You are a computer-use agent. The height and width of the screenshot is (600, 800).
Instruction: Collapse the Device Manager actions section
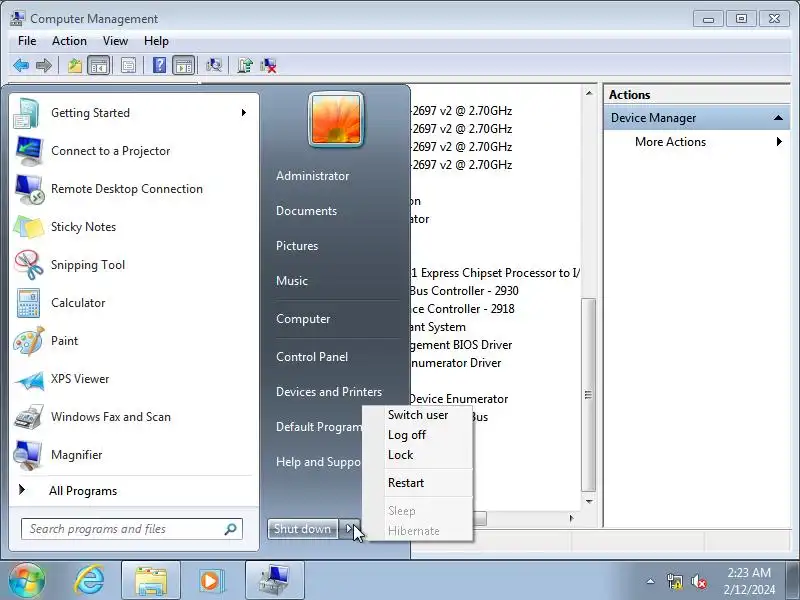pos(778,118)
